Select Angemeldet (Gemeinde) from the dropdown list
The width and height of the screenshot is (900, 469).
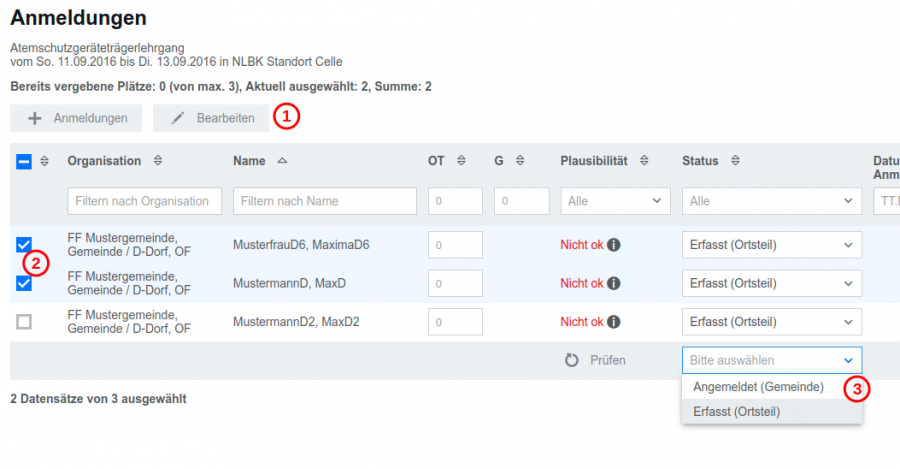pyautogui.click(x=759, y=387)
